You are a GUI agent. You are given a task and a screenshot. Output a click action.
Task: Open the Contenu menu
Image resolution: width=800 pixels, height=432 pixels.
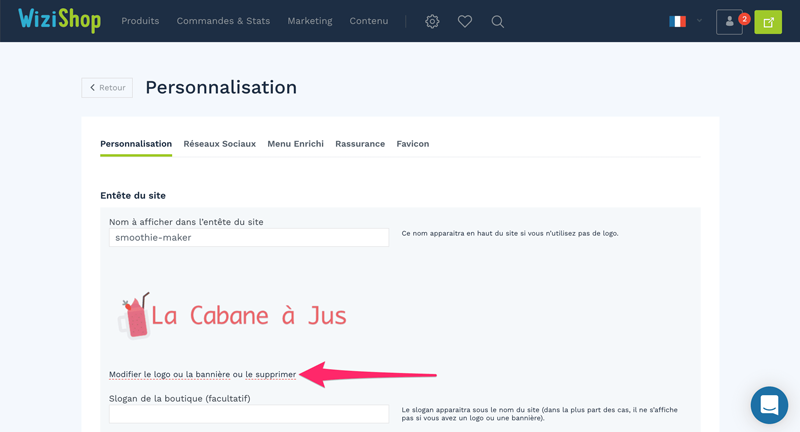[369, 21]
